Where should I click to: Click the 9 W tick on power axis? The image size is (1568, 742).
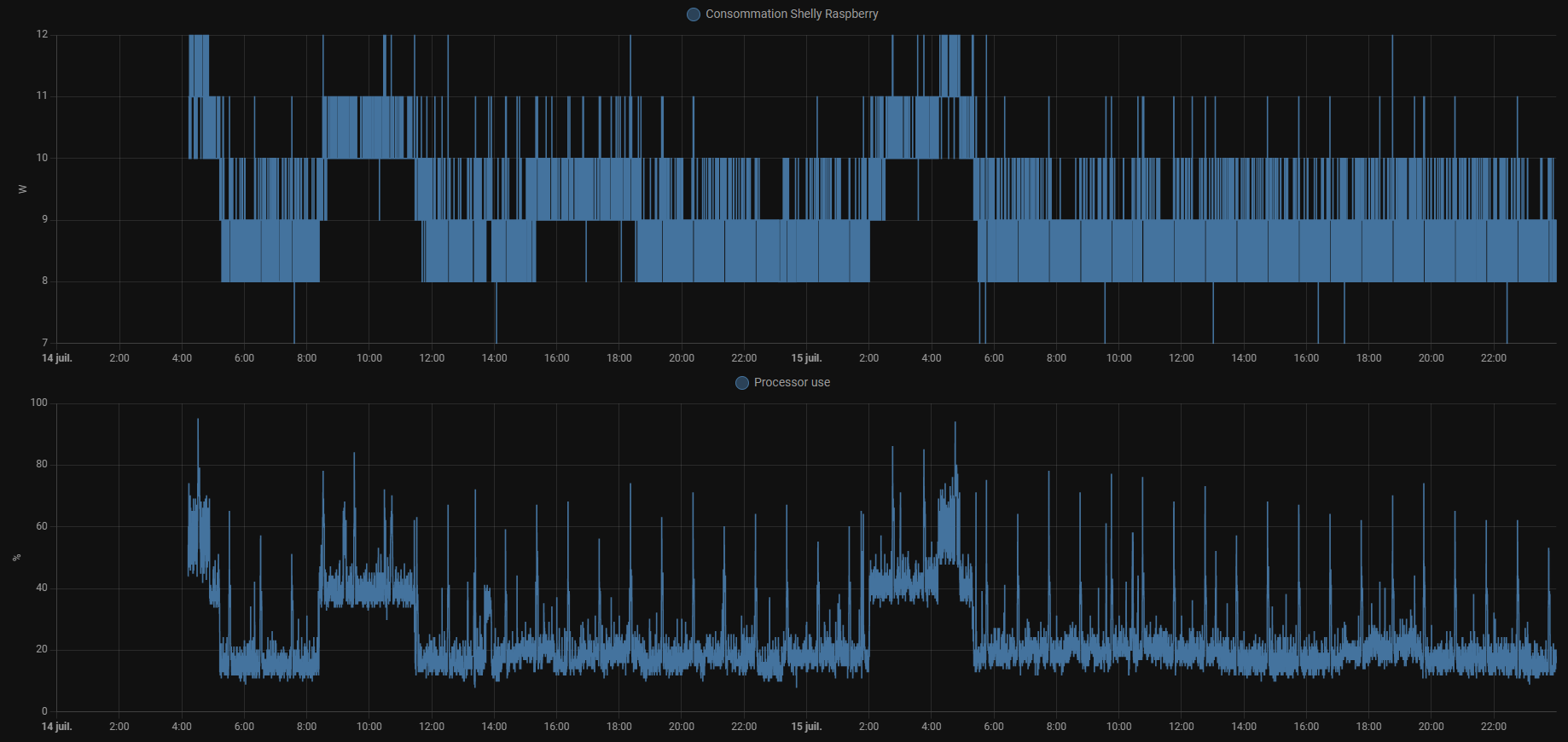45,219
